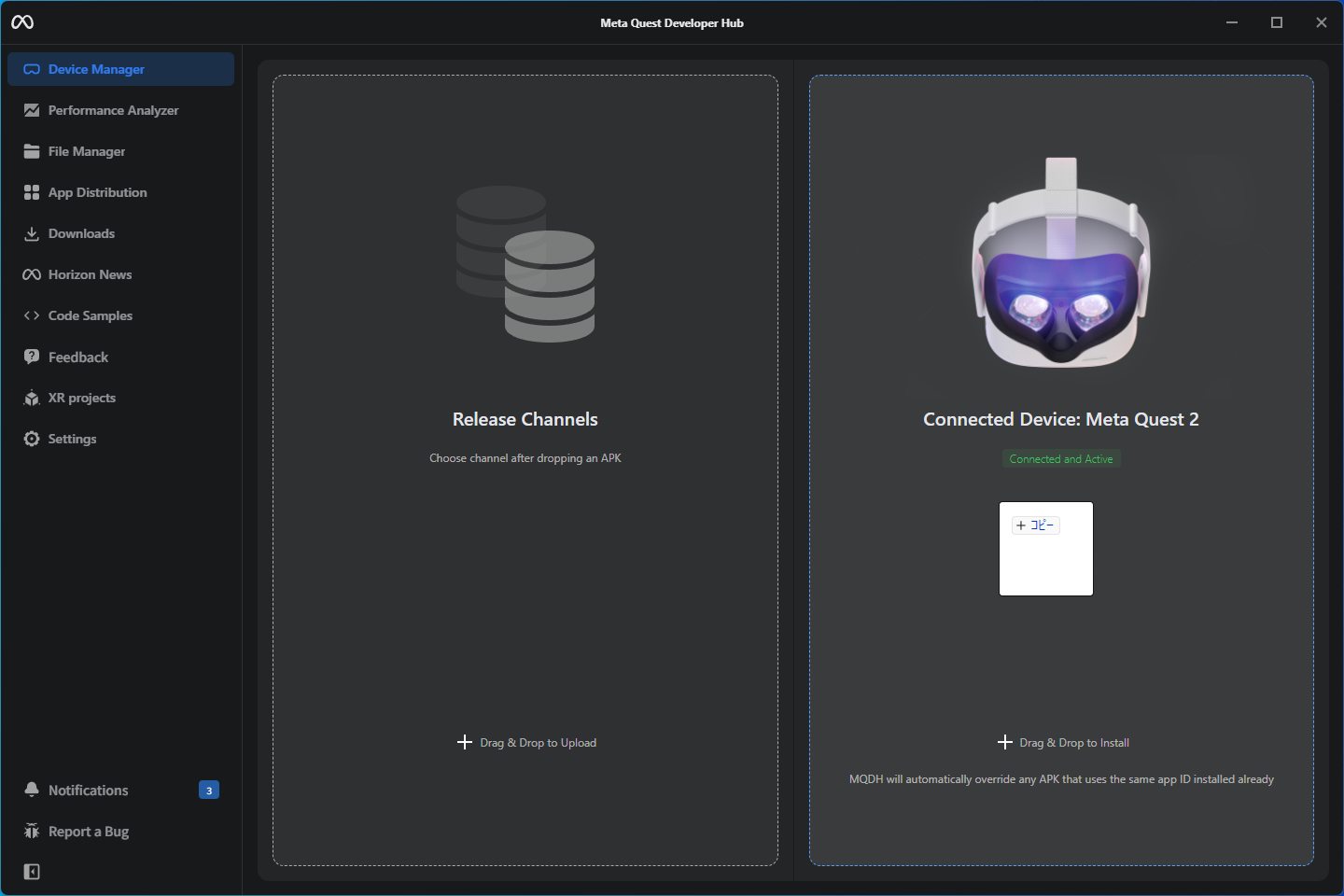Image resolution: width=1344 pixels, height=896 pixels.
Task: Click the Downloads arrow icon
Action: click(x=32, y=233)
